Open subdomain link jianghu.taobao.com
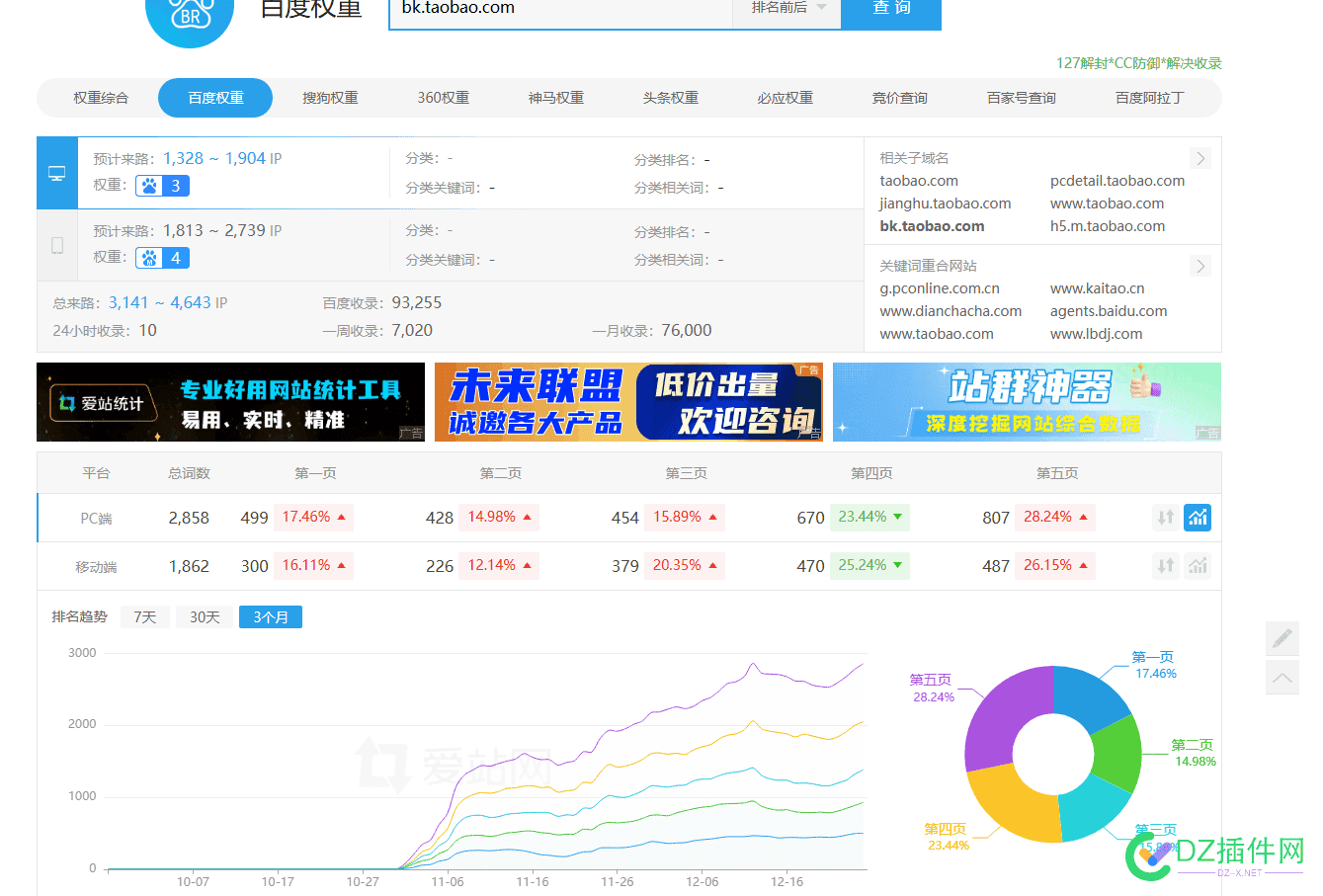Viewport: 1323px width, 896px height. (x=946, y=204)
